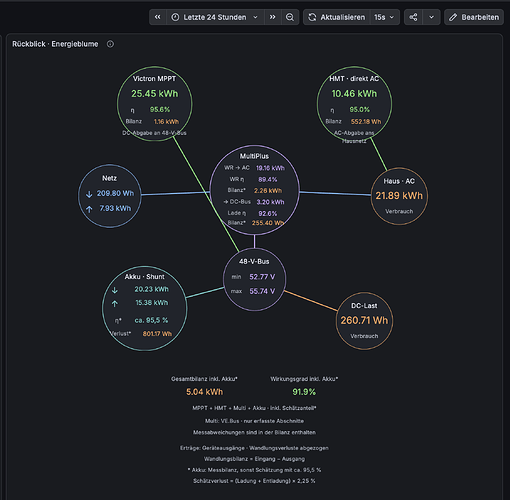Click the '20.23 kWh' Akku charge value
Viewport: 510px width, 500px height.
tap(152, 289)
